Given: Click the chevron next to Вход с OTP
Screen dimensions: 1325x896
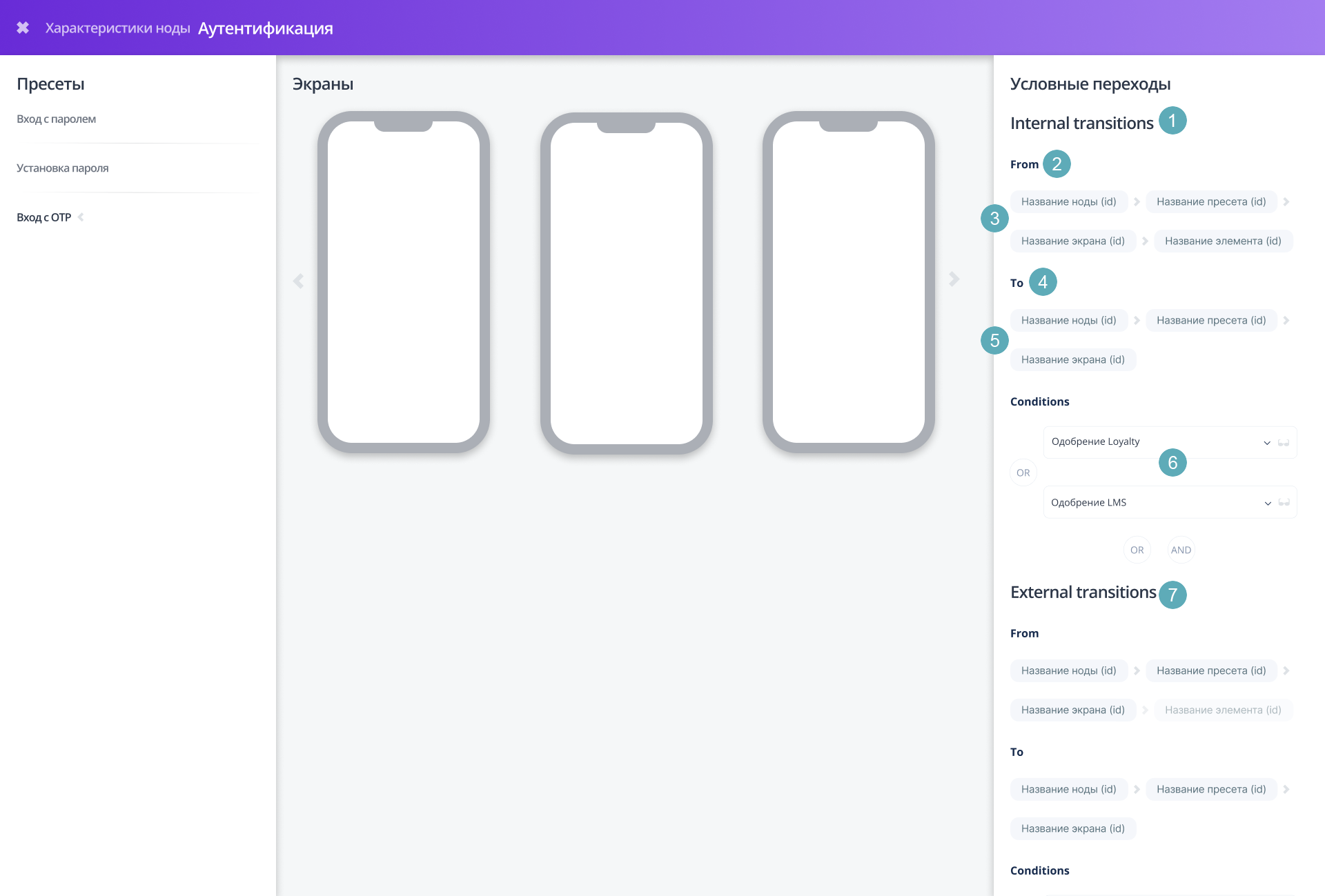Looking at the screenshot, I should (81, 217).
